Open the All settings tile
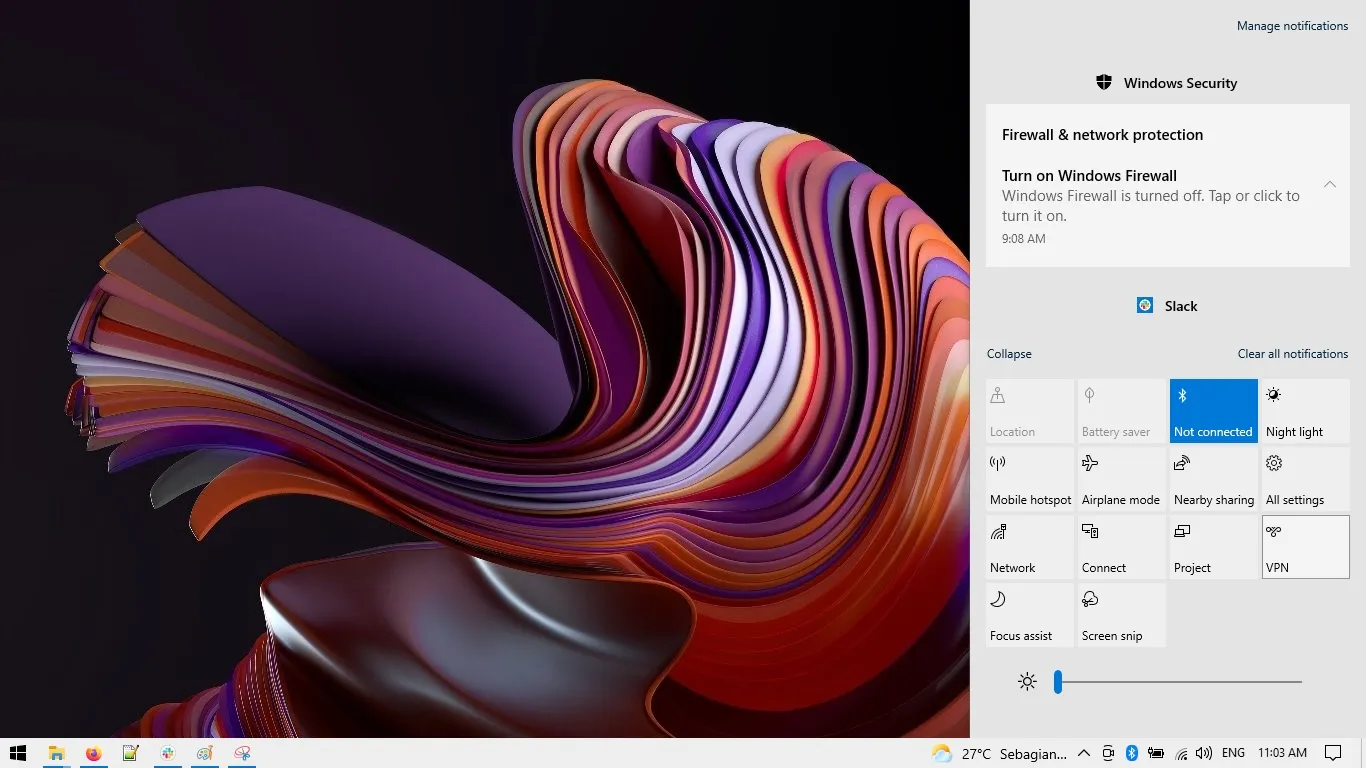Image resolution: width=1366 pixels, height=768 pixels. click(x=1305, y=479)
